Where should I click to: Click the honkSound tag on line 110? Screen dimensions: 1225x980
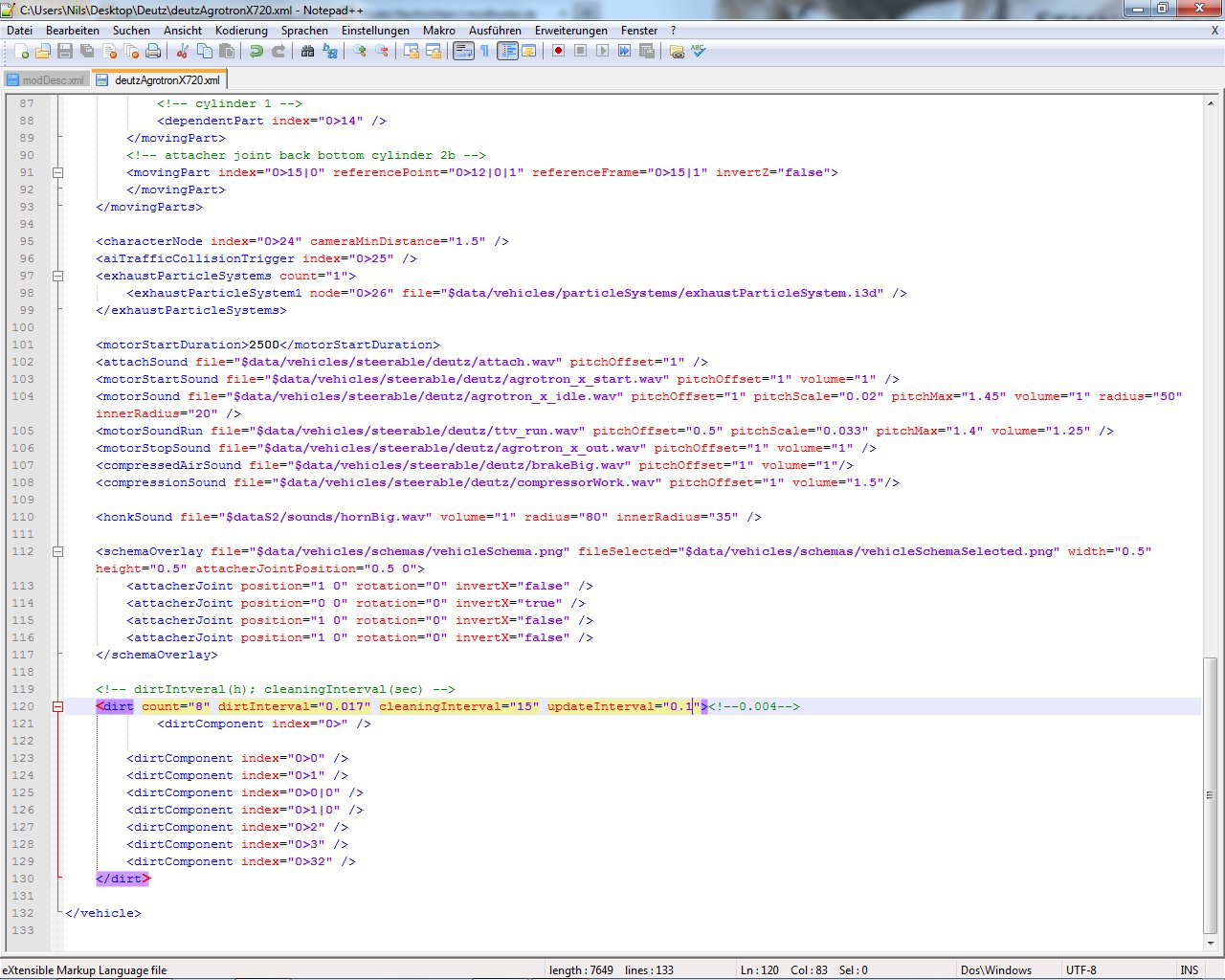coord(134,517)
